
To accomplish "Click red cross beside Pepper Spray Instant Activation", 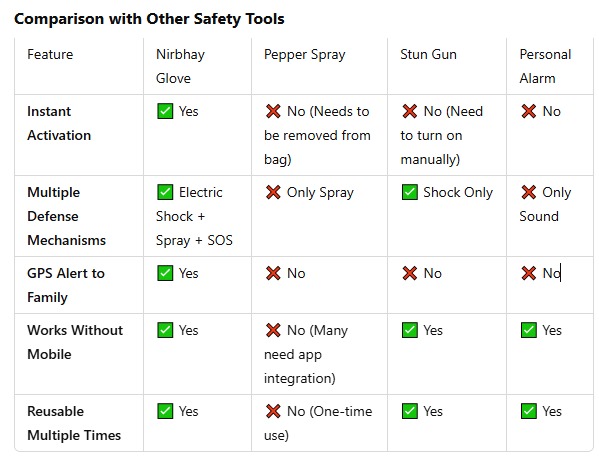I will click(x=273, y=111).
